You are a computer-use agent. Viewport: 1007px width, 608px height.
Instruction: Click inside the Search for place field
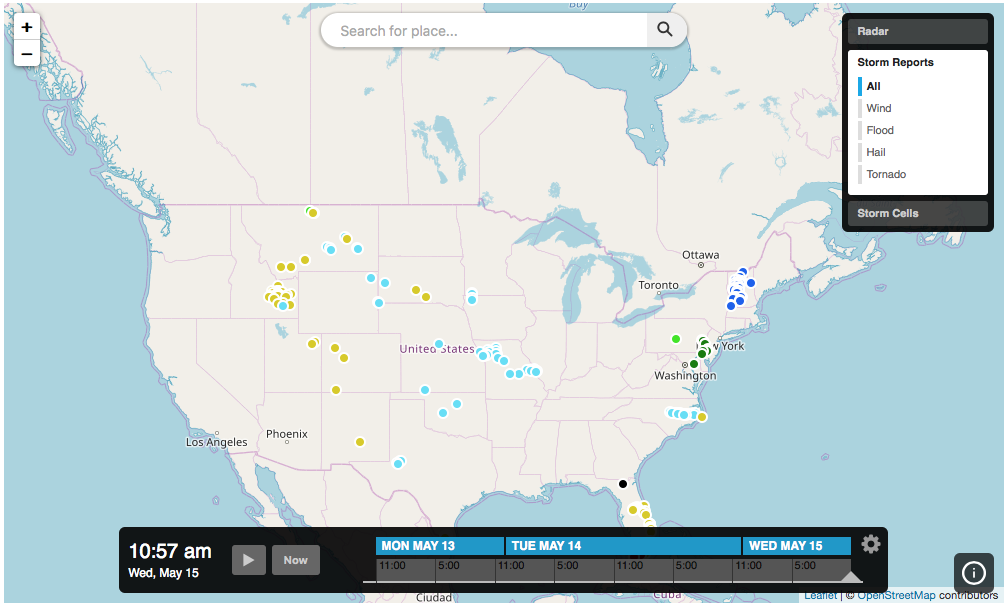(480, 30)
